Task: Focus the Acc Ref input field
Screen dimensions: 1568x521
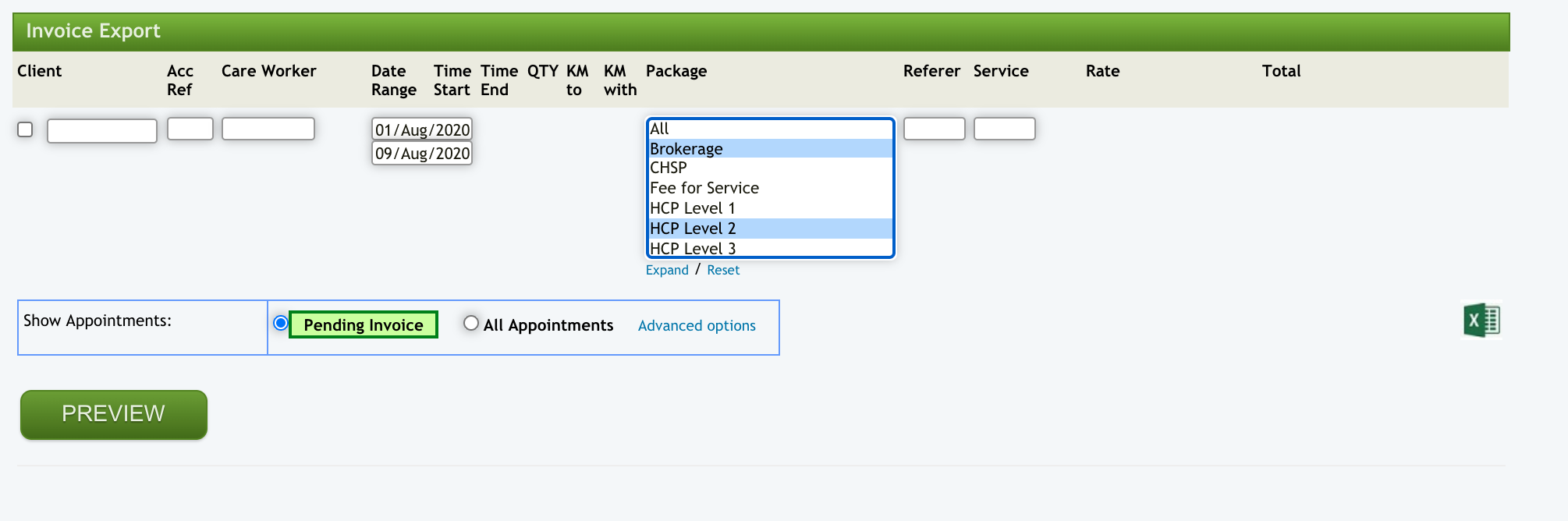Action: point(190,129)
